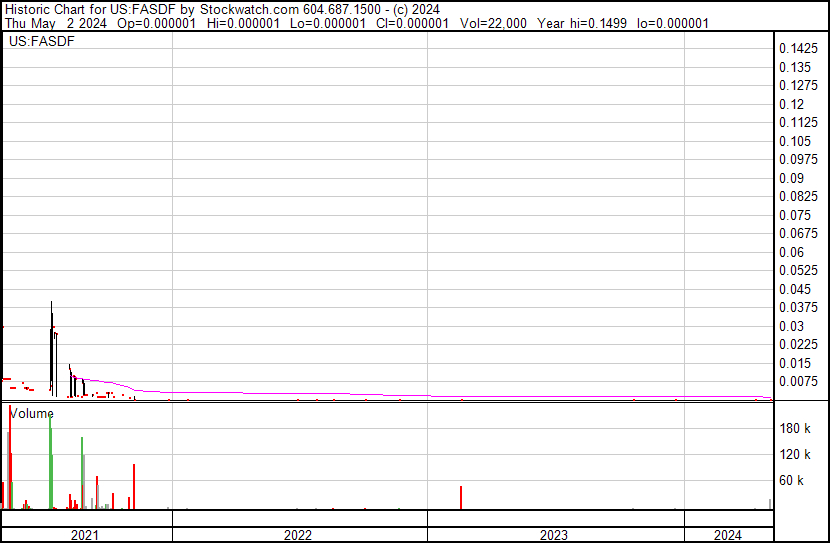The height and width of the screenshot is (543, 830).
Task: Click the Cl=0.000001 close value
Action: [x=412, y=23]
